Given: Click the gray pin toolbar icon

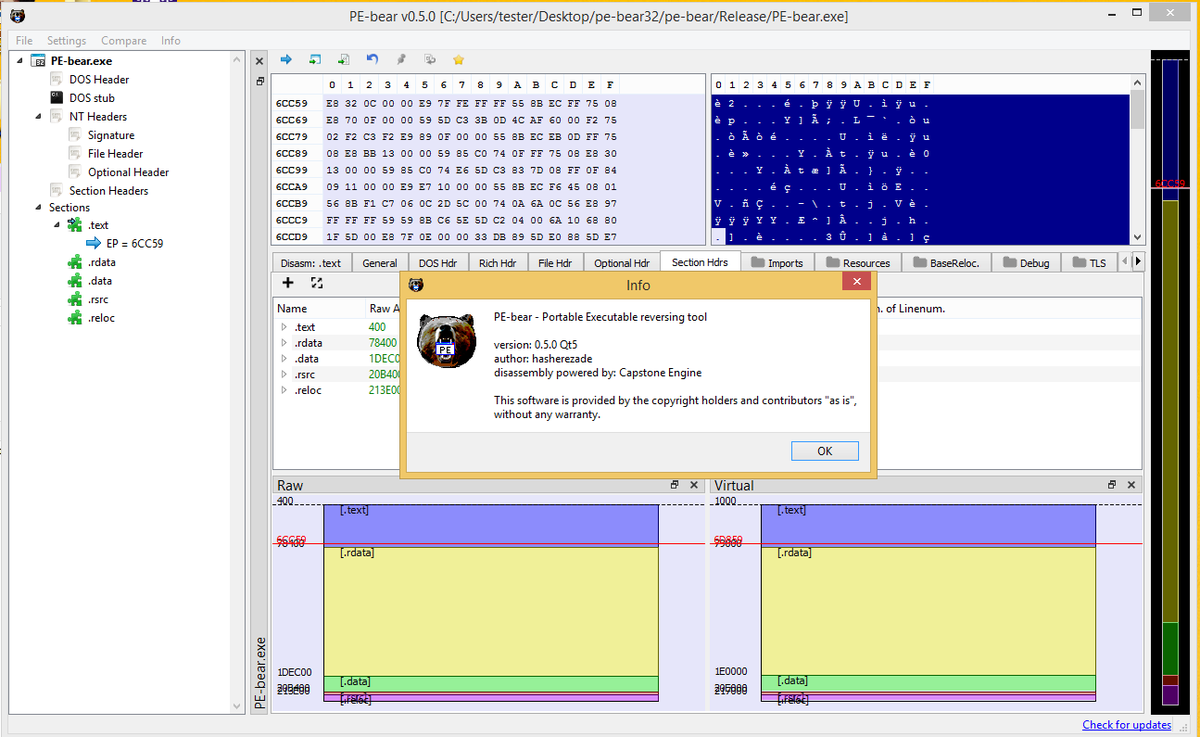Looking at the screenshot, I should click(x=401, y=59).
